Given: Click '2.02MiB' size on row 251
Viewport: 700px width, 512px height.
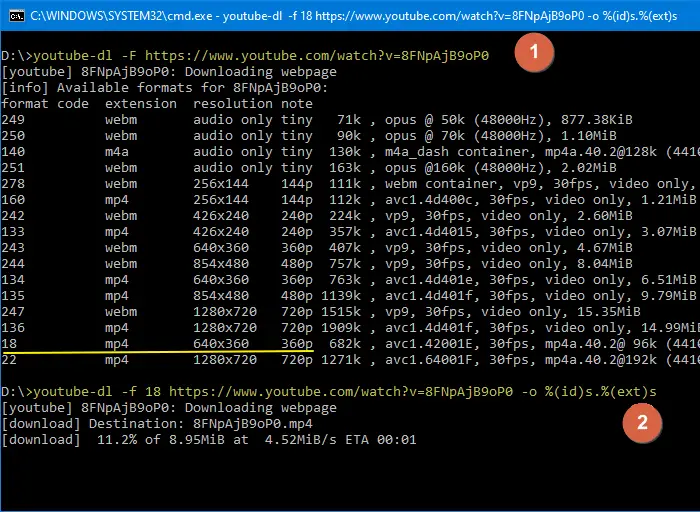Looking at the screenshot, I should pos(589,168).
